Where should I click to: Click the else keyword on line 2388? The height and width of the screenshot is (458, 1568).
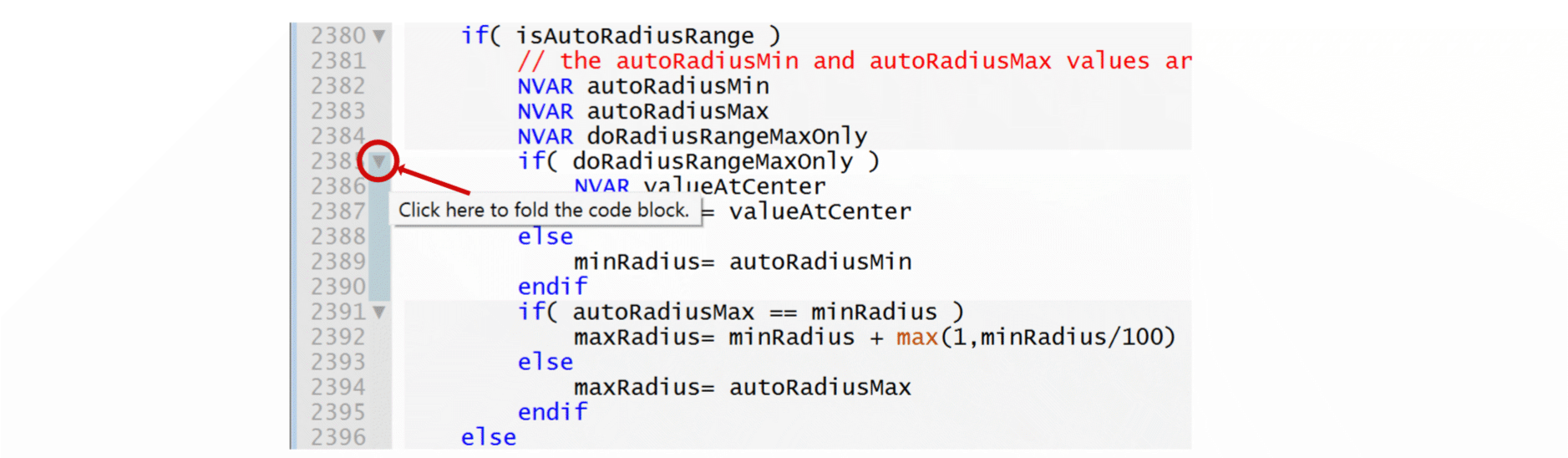click(545, 237)
